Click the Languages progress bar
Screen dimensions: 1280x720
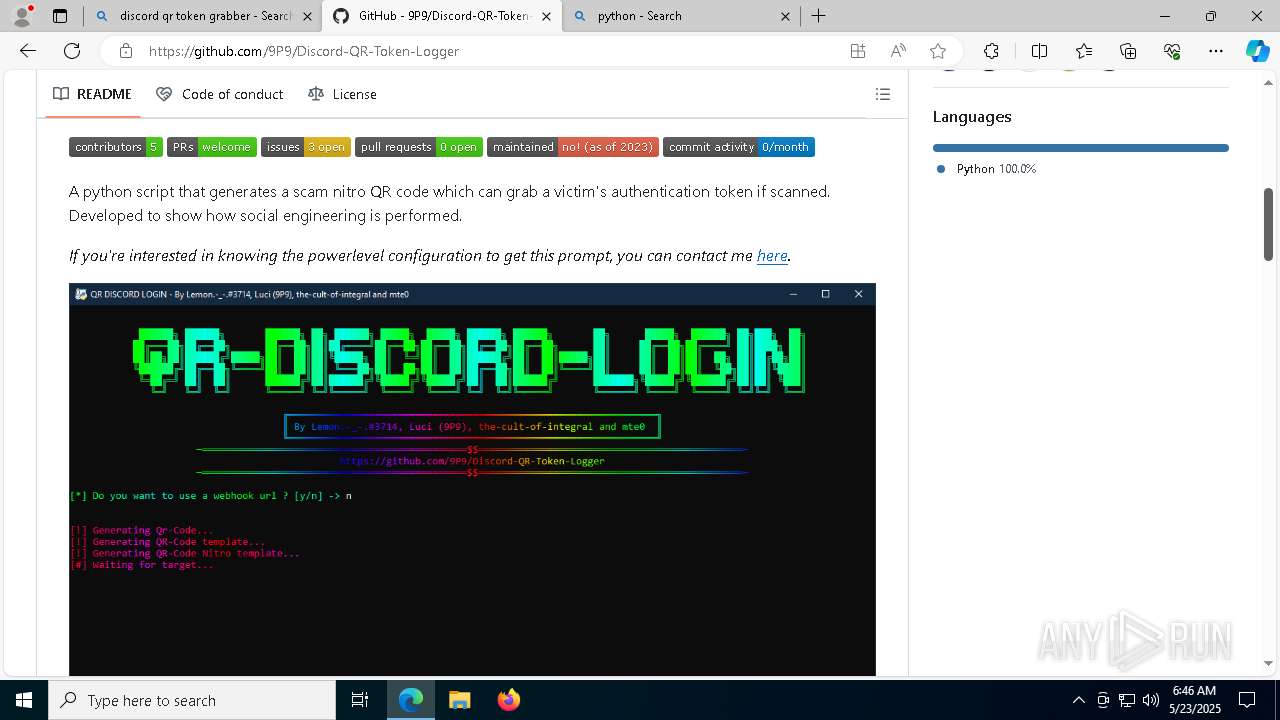[x=1081, y=148]
